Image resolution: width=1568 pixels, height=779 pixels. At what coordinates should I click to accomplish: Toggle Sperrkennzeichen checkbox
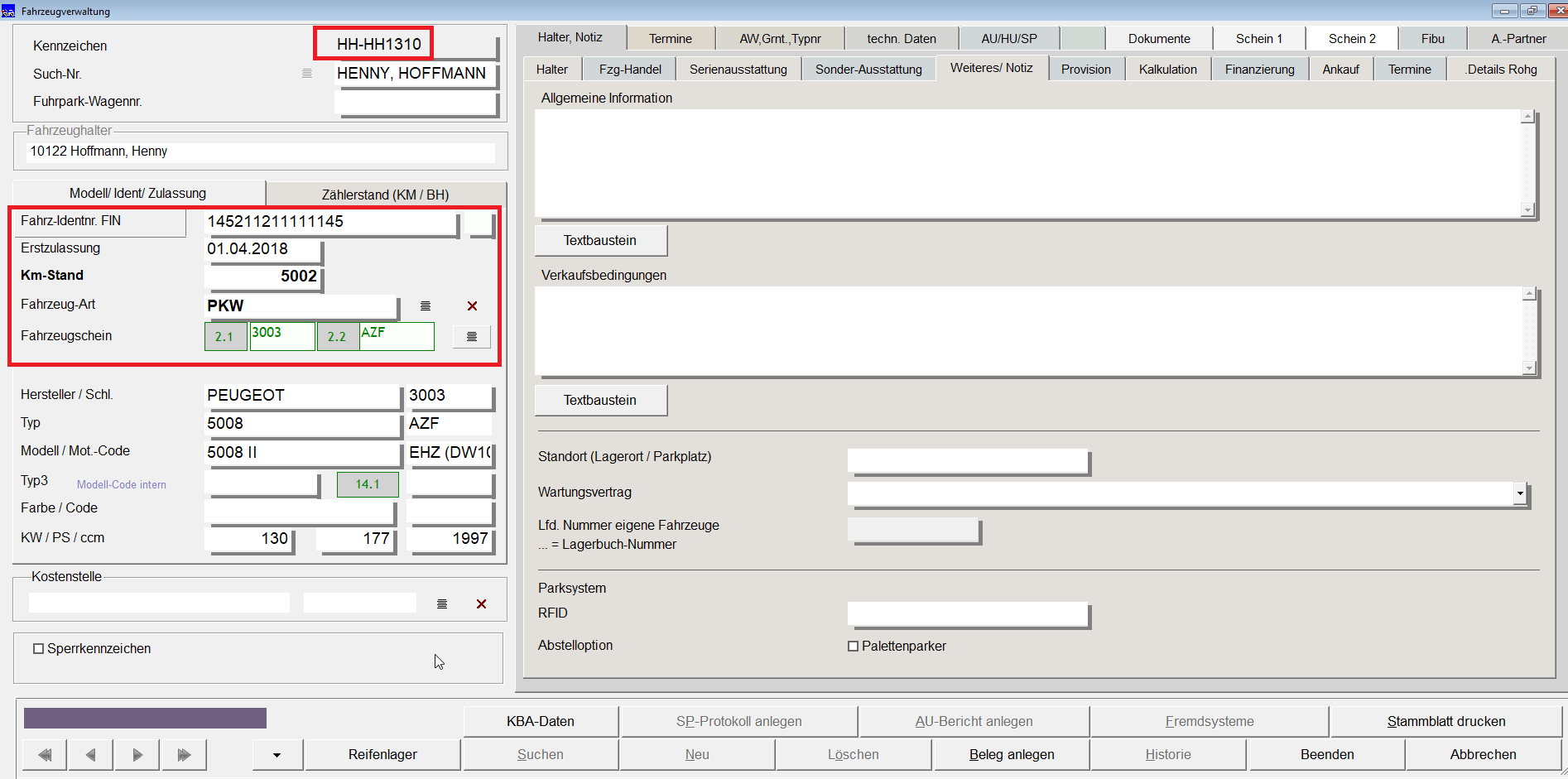(38, 649)
